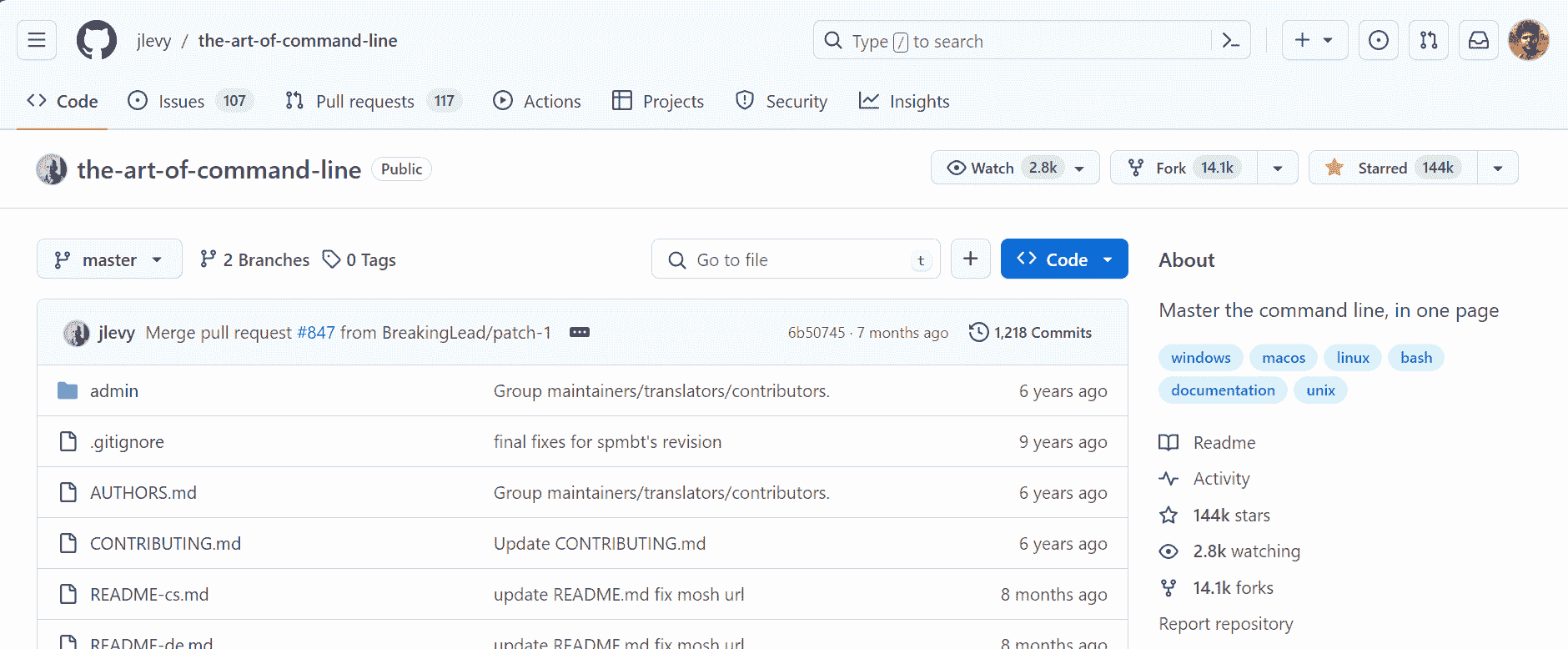
Task: Open the hamburger navigation menu
Action: [x=37, y=40]
